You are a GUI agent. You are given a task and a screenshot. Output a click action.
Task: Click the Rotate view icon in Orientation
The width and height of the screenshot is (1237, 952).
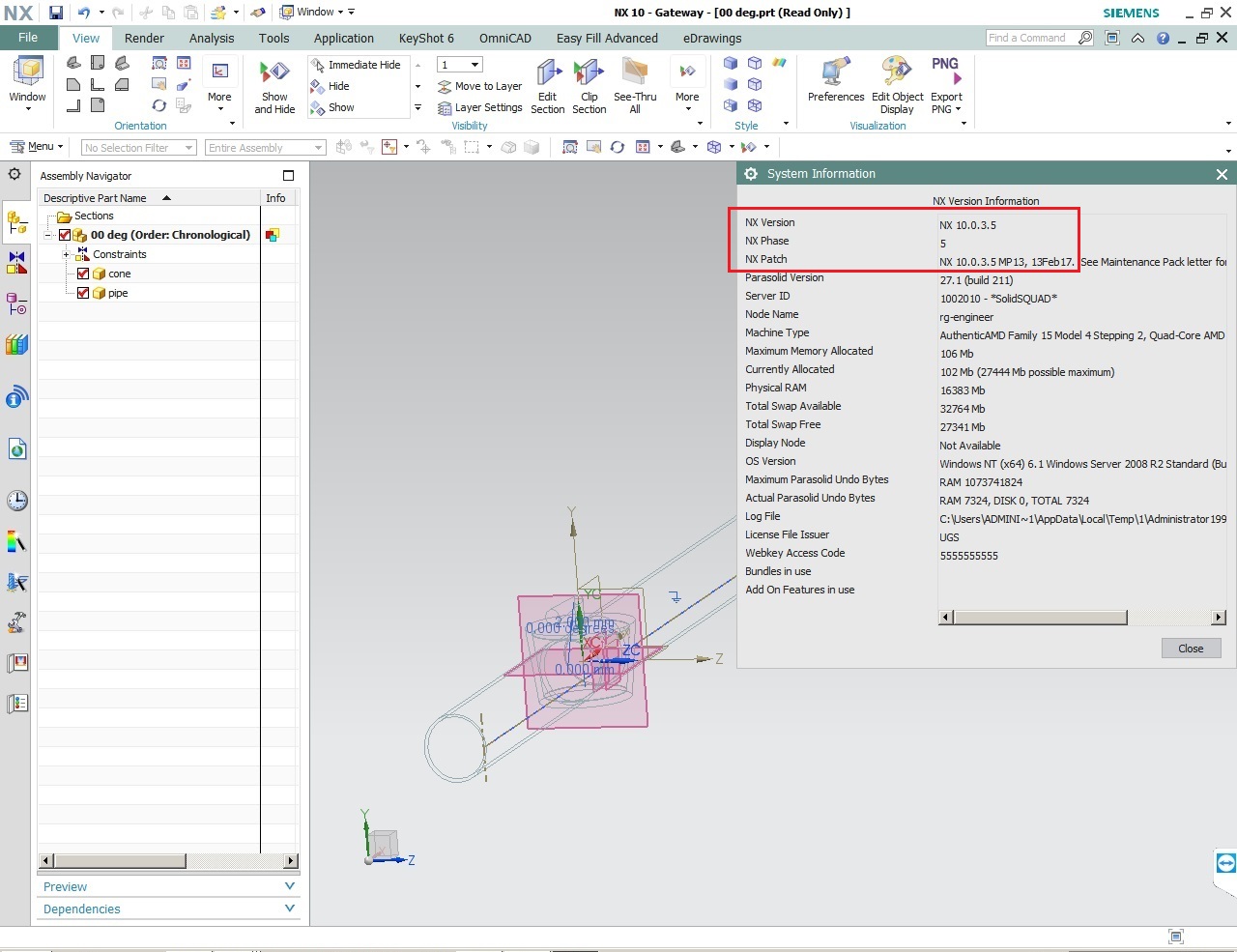158,105
